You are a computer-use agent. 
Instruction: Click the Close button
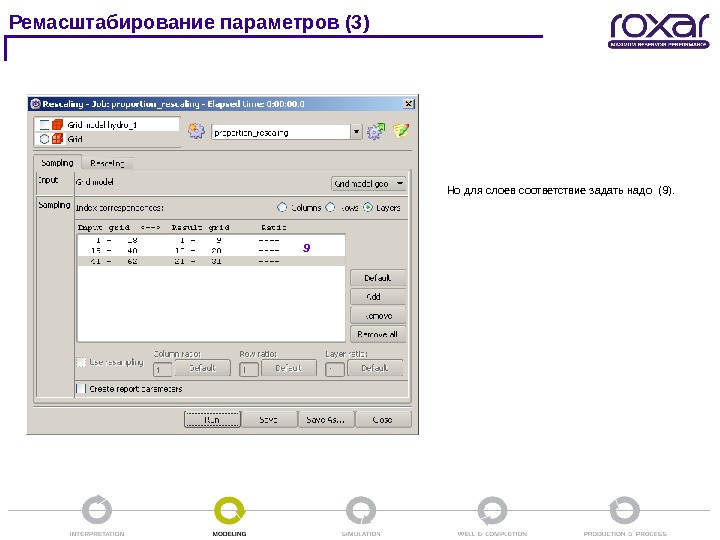[382, 419]
